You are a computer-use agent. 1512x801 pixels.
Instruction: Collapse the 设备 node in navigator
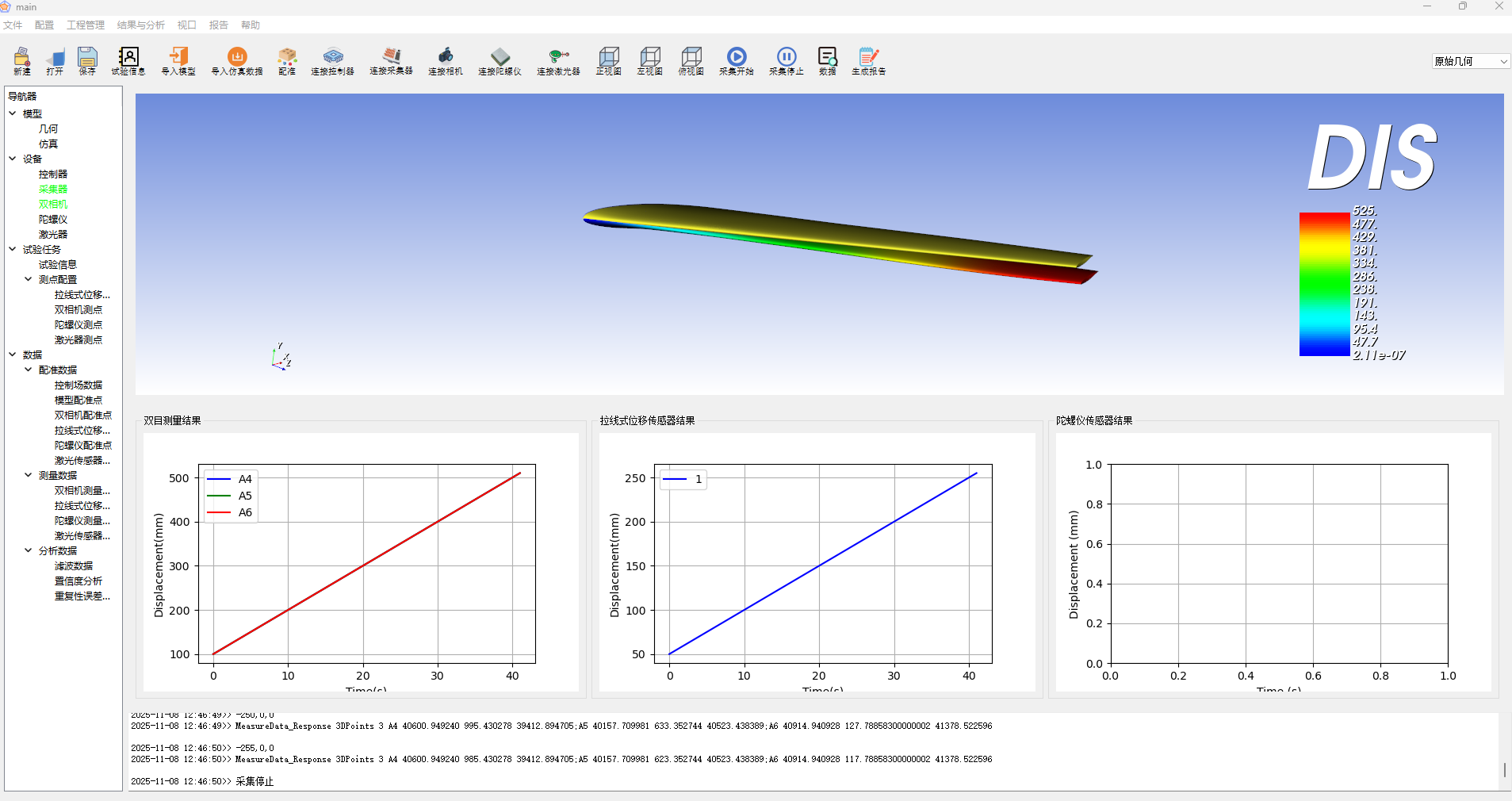(13, 159)
